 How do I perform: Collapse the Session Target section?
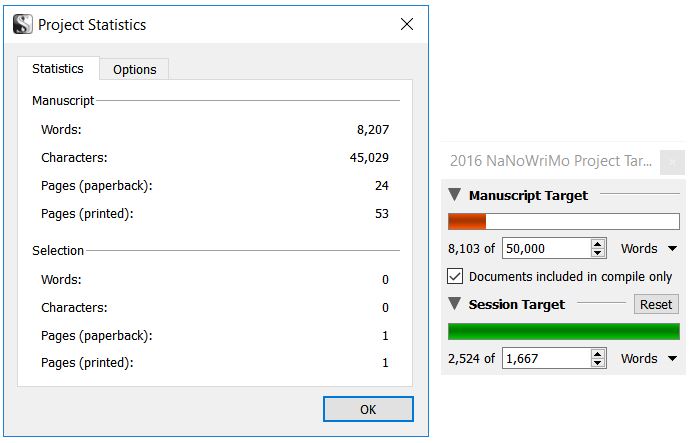pos(454,304)
